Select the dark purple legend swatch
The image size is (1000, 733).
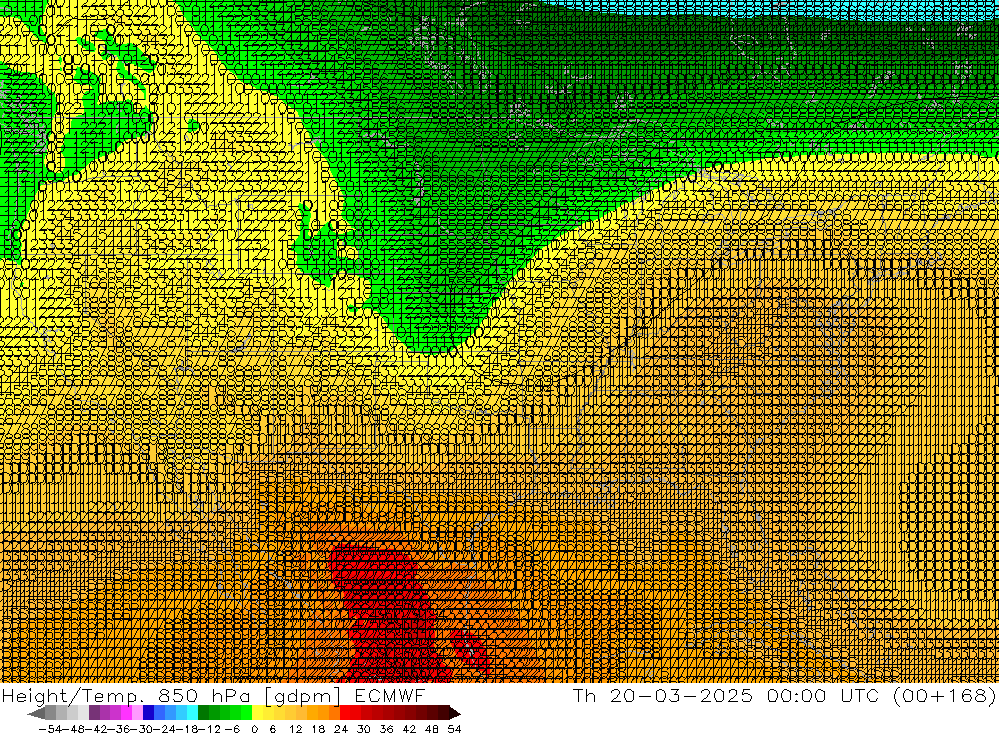tap(94, 713)
